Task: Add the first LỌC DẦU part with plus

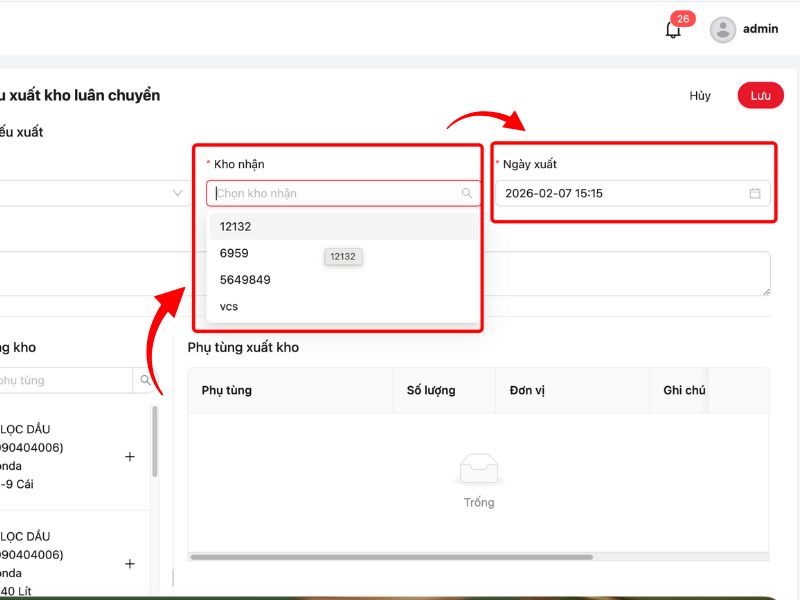Action: (129, 457)
